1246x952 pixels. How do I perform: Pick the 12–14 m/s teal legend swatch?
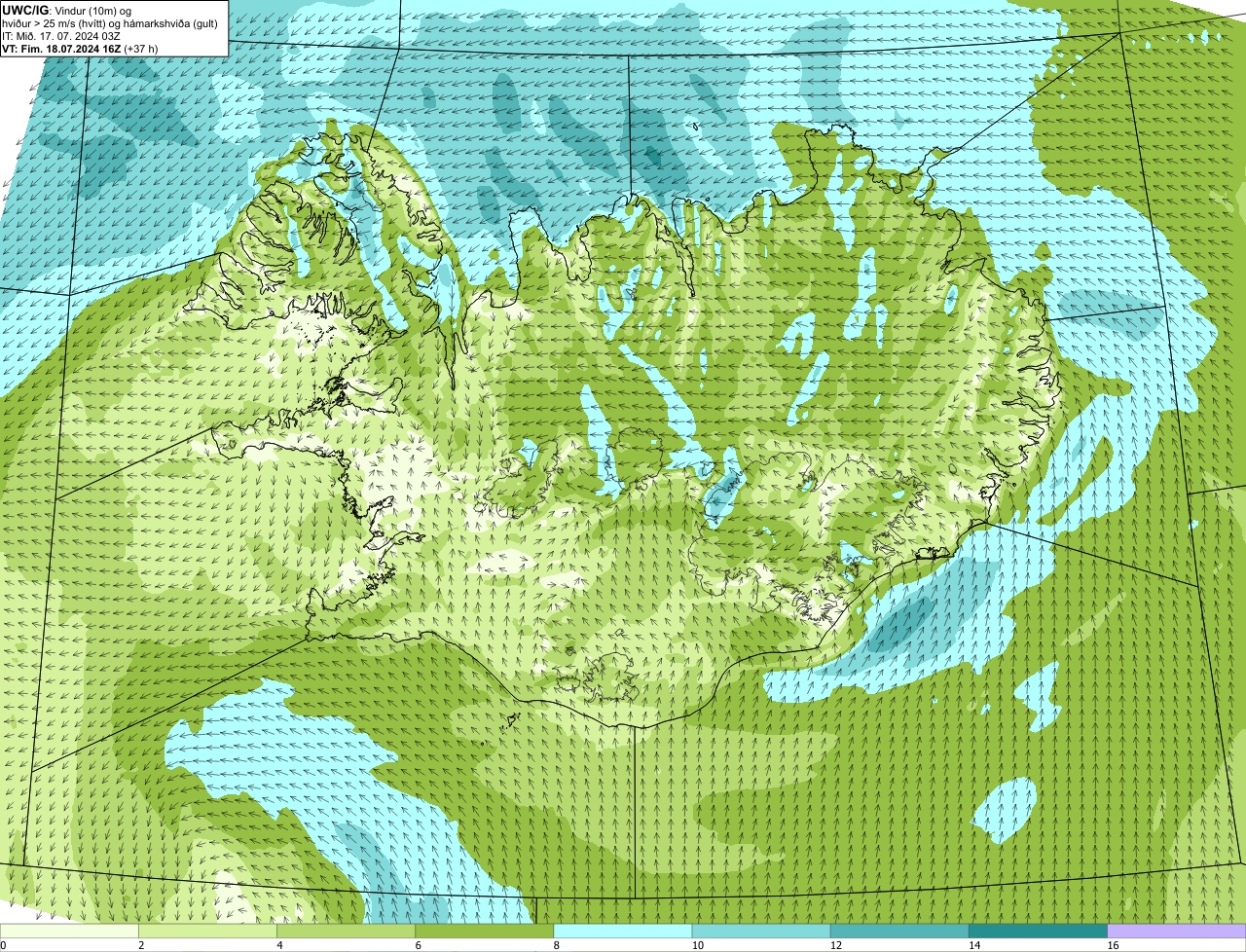tap(899, 931)
